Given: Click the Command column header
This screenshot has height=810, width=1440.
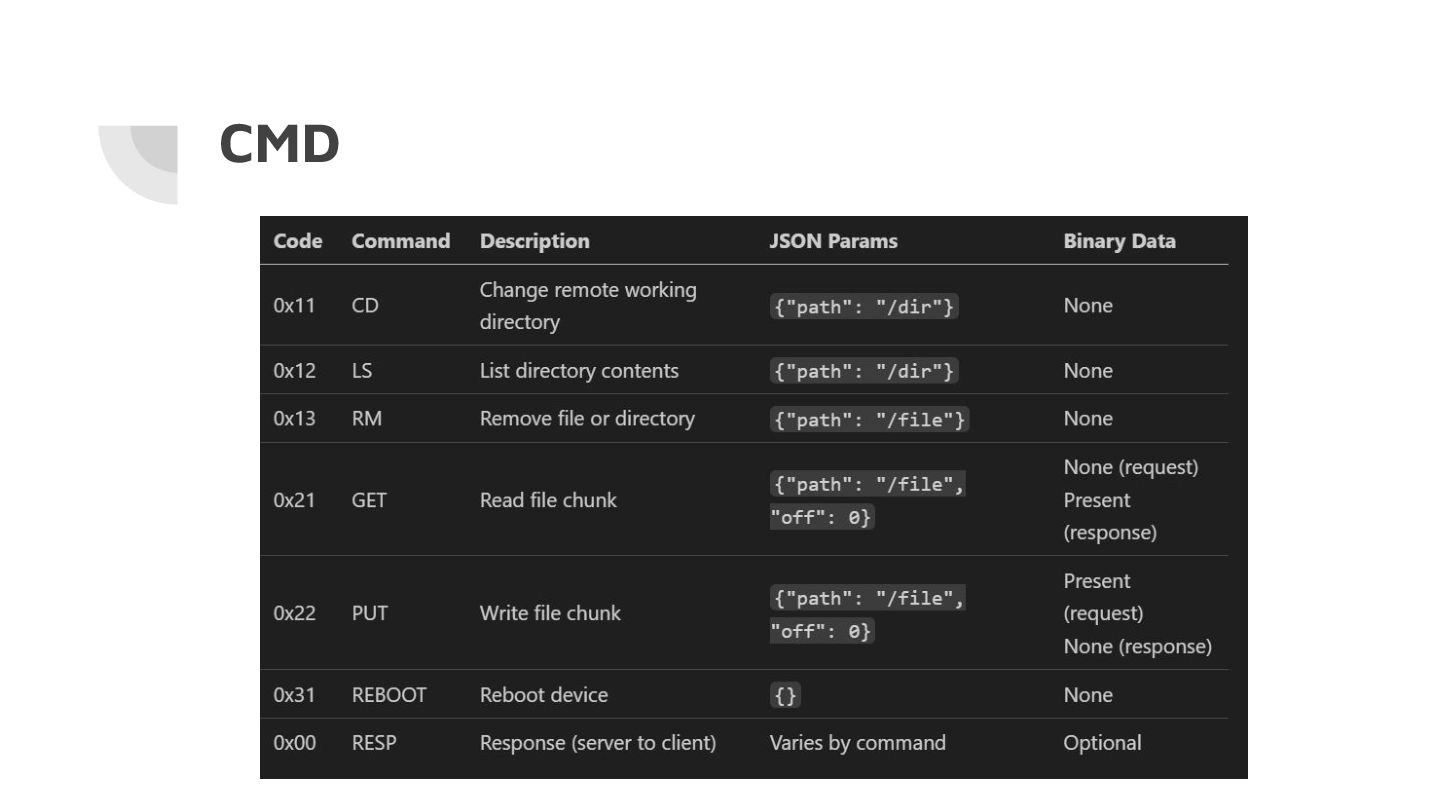Looking at the screenshot, I should pyautogui.click(x=400, y=241).
